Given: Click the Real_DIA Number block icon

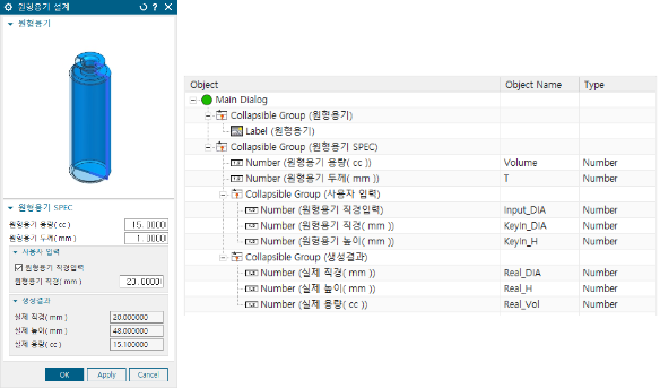Looking at the screenshot, I should [x=252, y=273].
